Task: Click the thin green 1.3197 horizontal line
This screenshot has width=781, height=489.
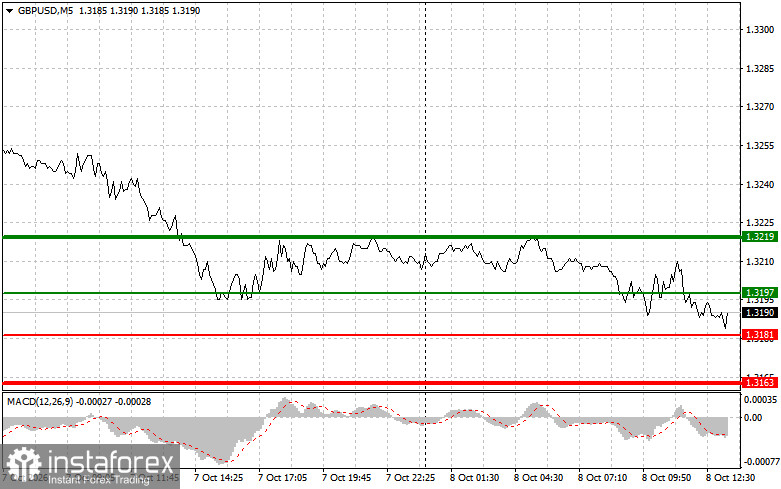Action: [x=372, y=293]
